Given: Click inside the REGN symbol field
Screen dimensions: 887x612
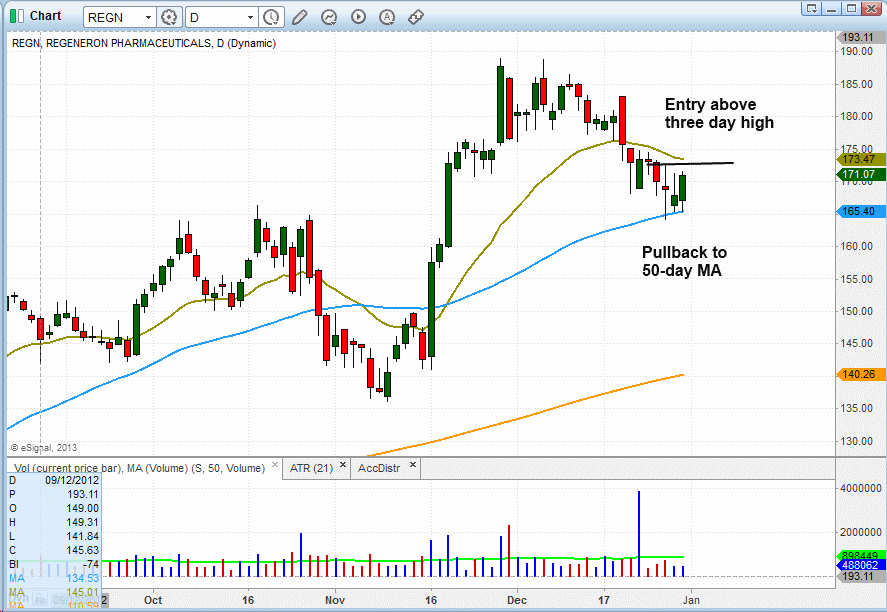Looking at the screenshot, I should (x=110, y=17).
